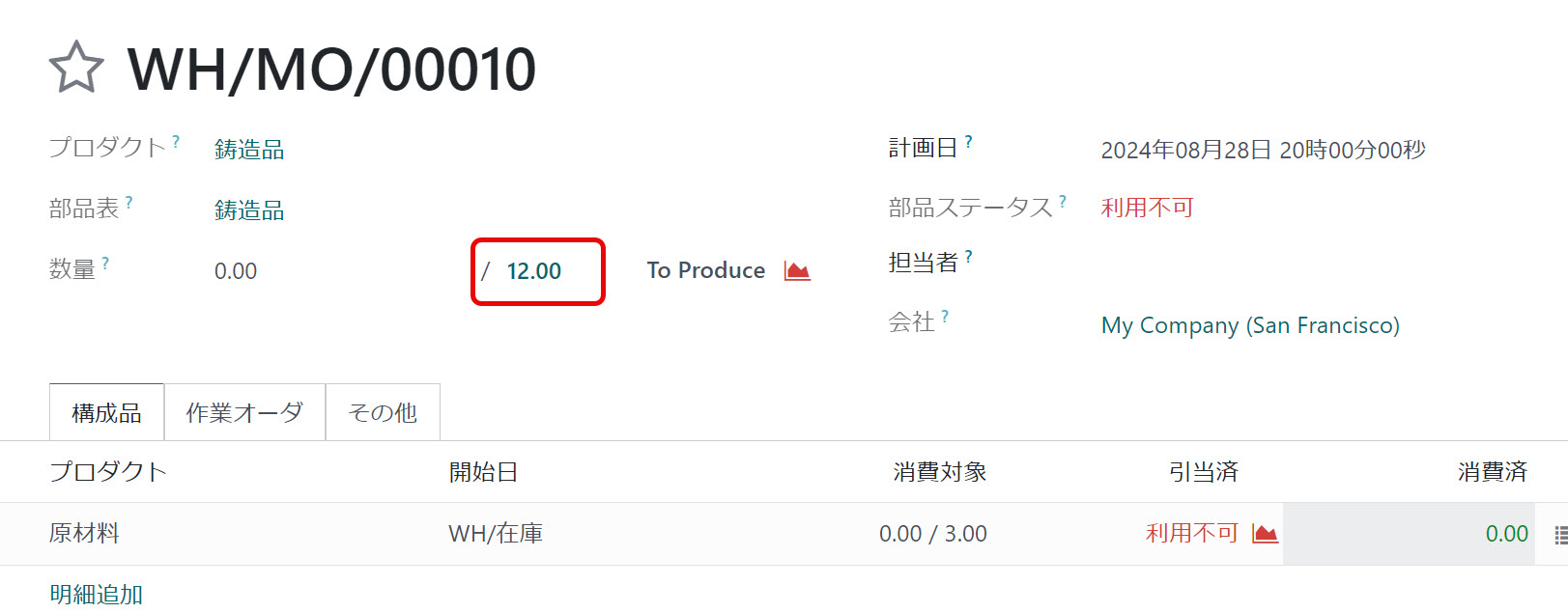Open forecast chart icon in 原材料 row
Screen dimensions: 1568x613
pos(1265,534)
